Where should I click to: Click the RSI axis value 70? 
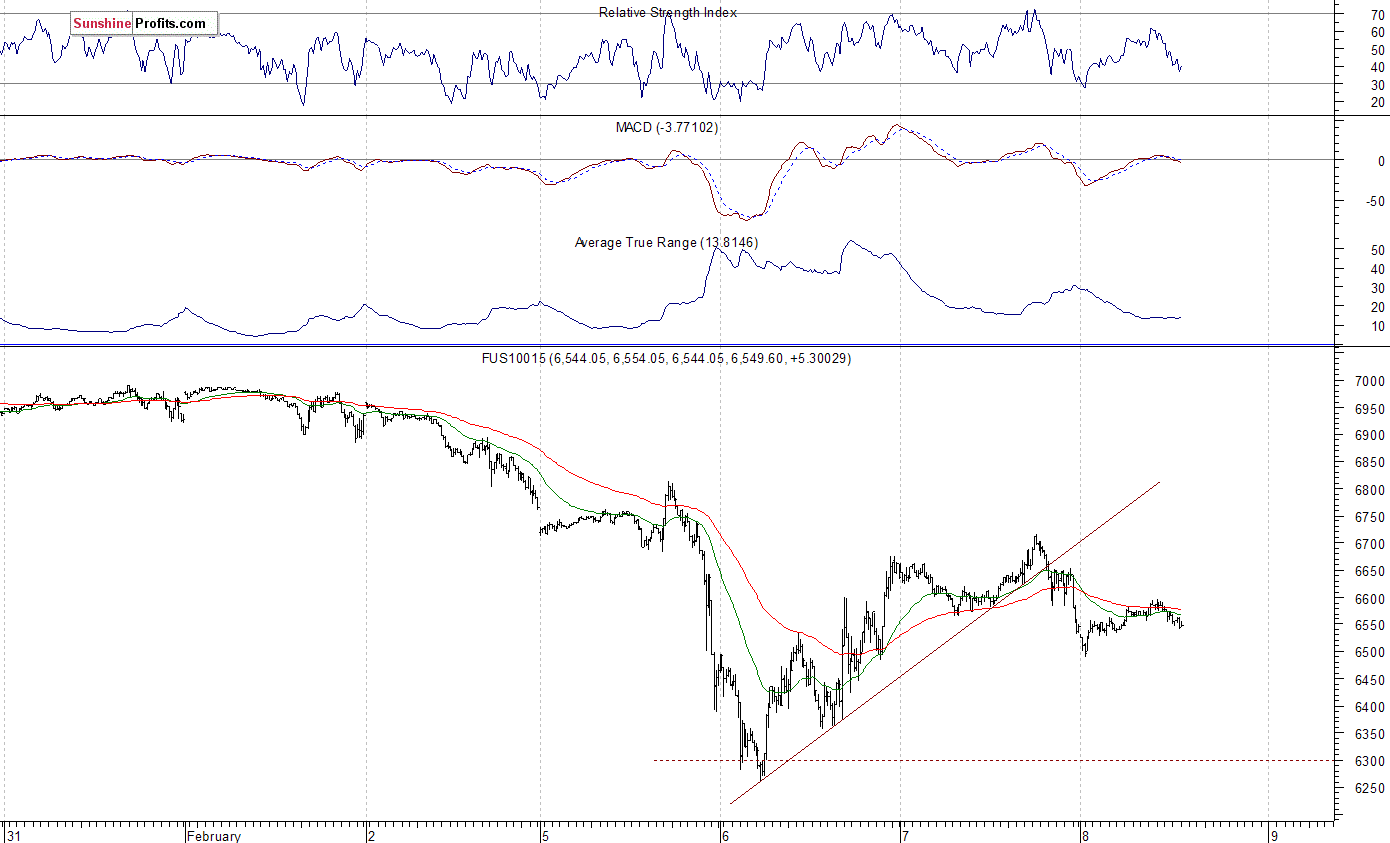coord(1377,15)
